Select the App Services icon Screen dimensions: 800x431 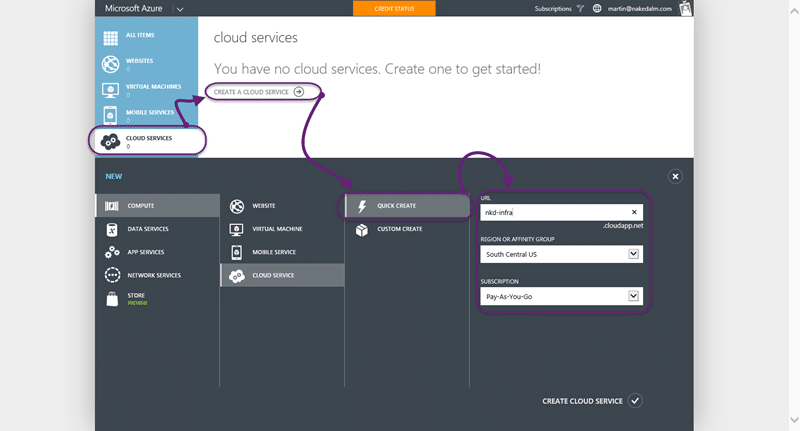(112, 252)
